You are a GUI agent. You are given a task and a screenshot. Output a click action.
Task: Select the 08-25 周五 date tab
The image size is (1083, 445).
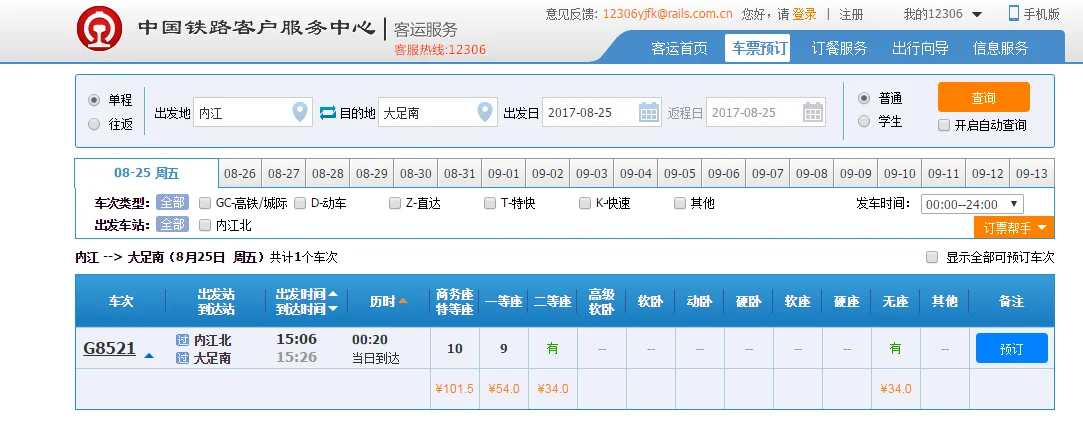[146, 173]
